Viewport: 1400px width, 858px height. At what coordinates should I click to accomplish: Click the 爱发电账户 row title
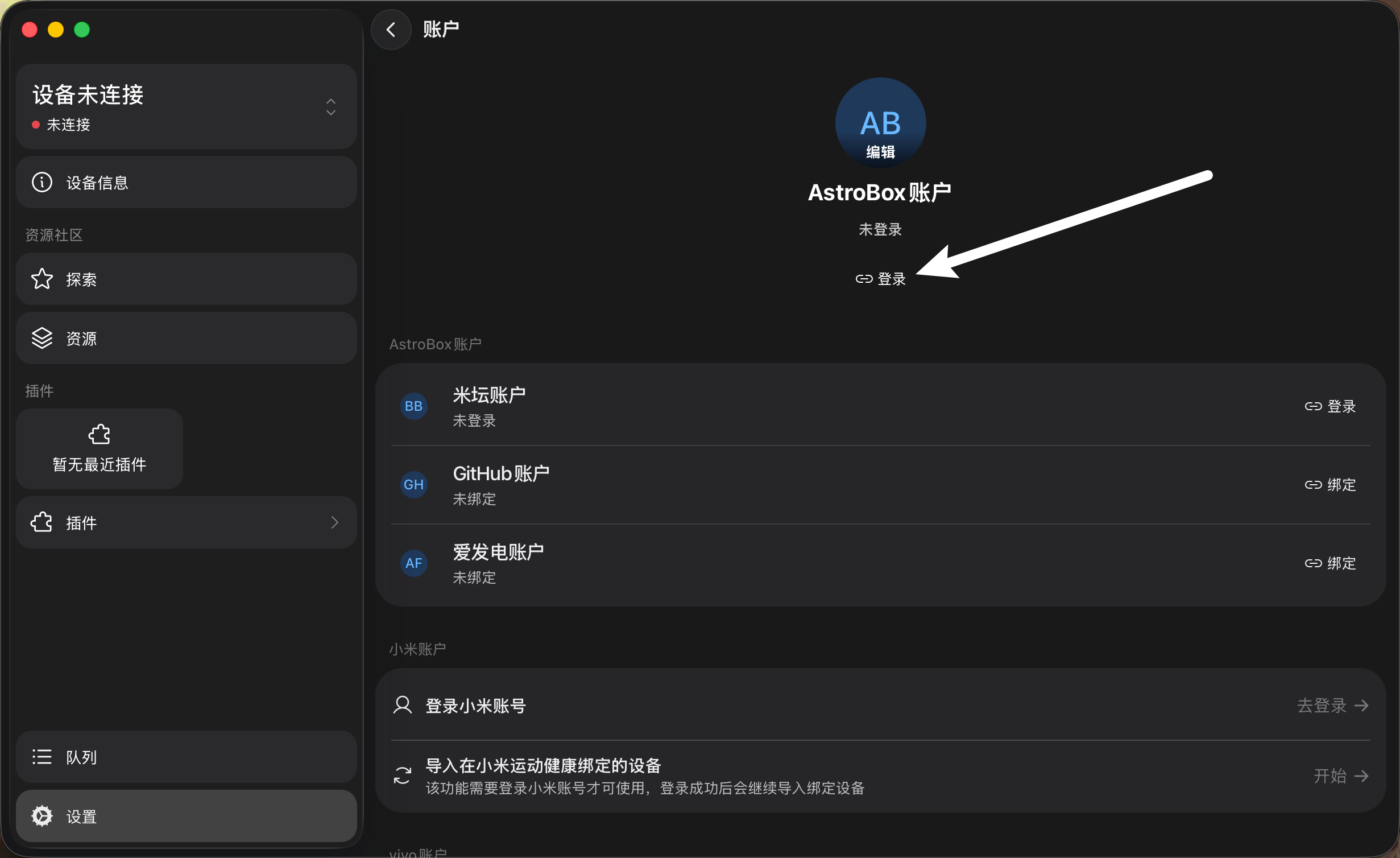pyautogui.click(x=498, y=552)
